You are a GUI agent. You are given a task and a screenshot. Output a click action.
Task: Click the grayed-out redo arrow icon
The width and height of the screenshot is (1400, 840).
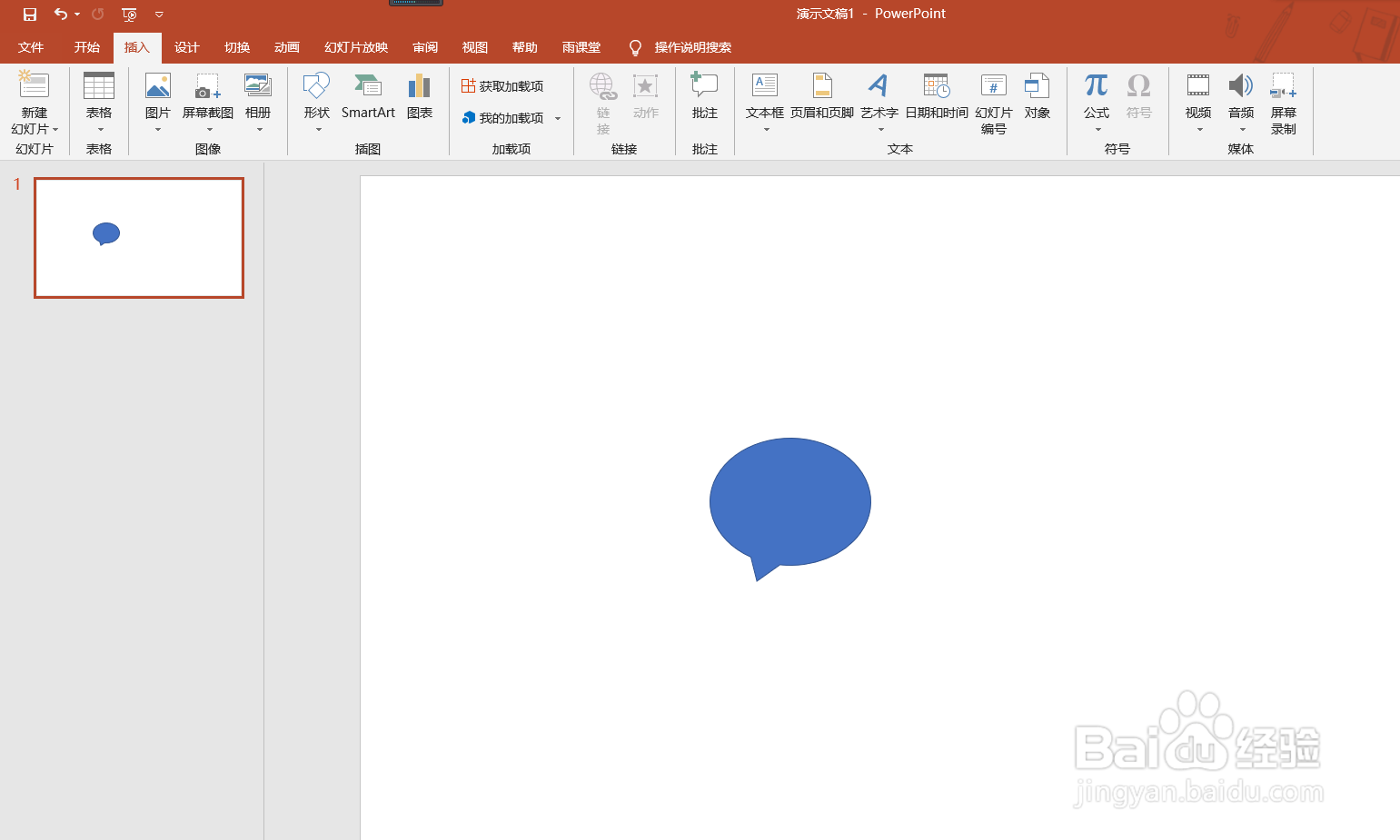pyautogui.click(x=98, y=14)
